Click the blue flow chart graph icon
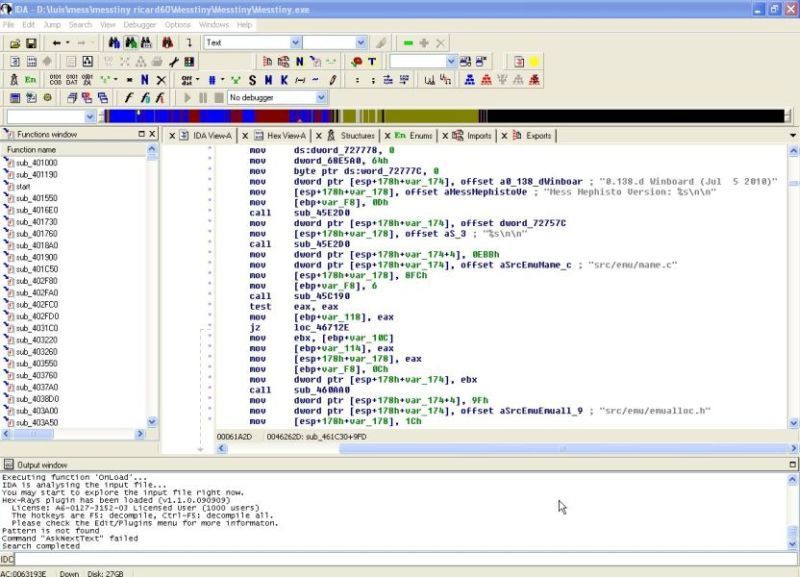This screenshot has height=577, width=800. [x=469, y=80]
